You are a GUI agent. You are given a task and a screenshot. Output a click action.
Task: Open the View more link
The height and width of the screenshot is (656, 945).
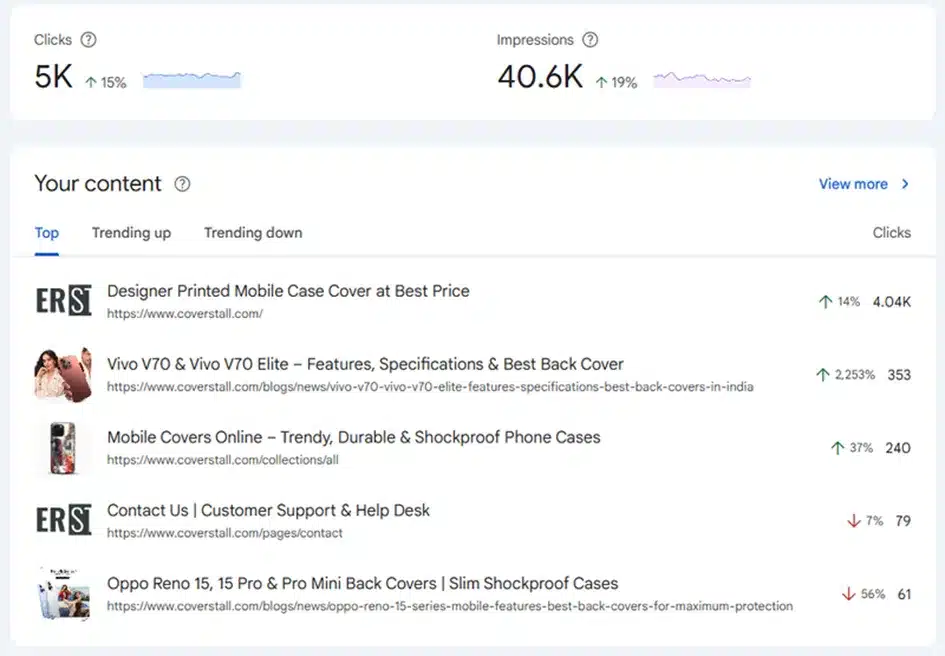853,184
